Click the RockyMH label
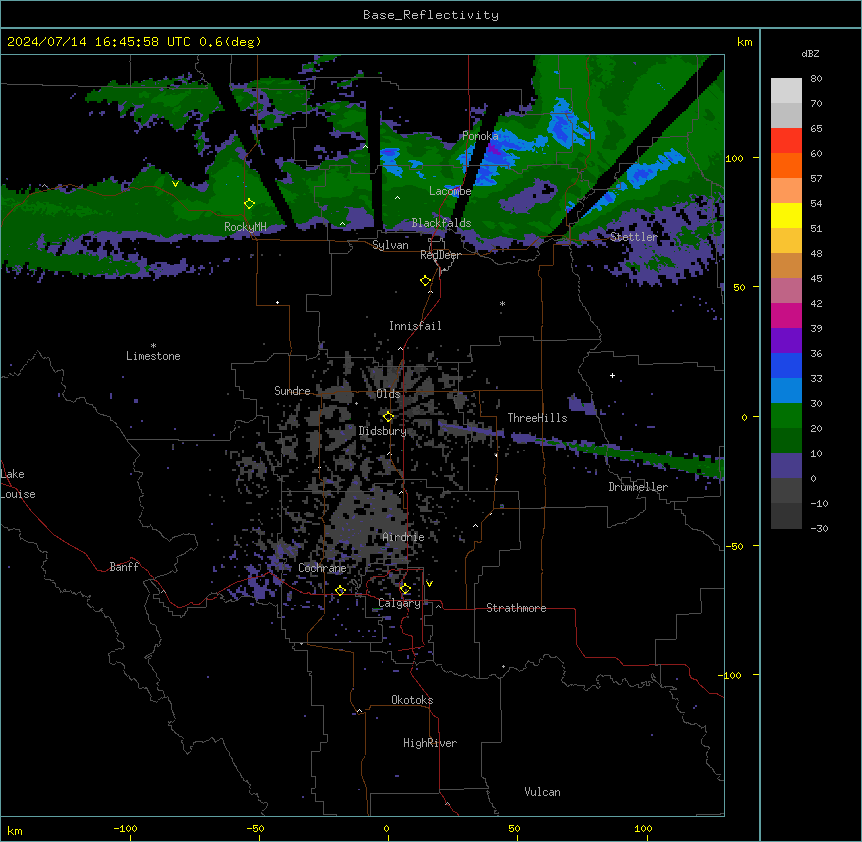862x842 pixels. (x=245, y=226)
